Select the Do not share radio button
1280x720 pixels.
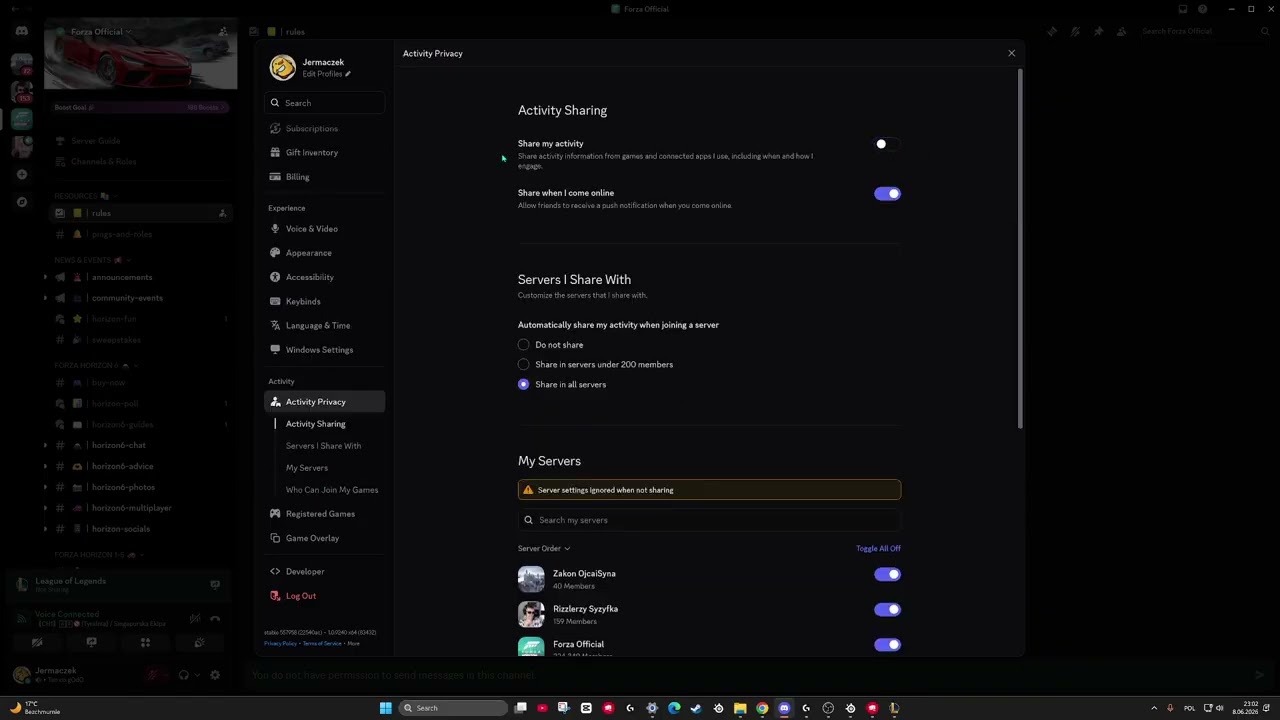point(523,345)
